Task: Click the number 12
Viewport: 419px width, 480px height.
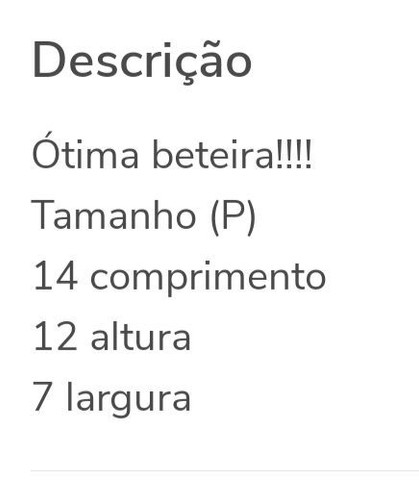Action: (x=56, y=336)
